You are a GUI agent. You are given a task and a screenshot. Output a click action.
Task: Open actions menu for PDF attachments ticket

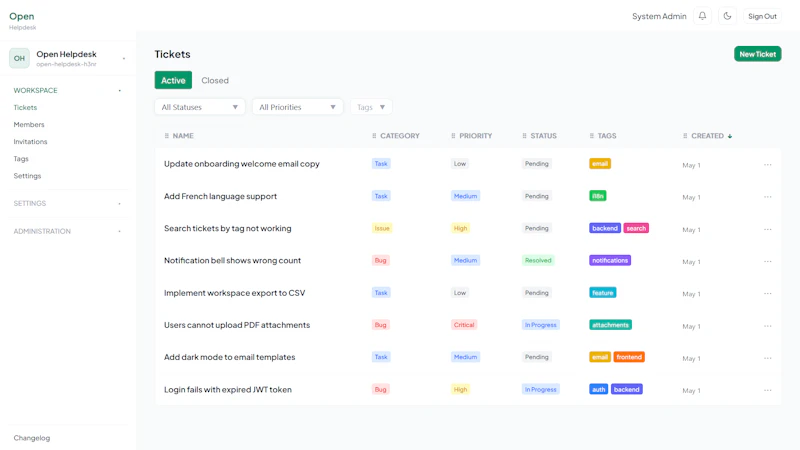768,326
